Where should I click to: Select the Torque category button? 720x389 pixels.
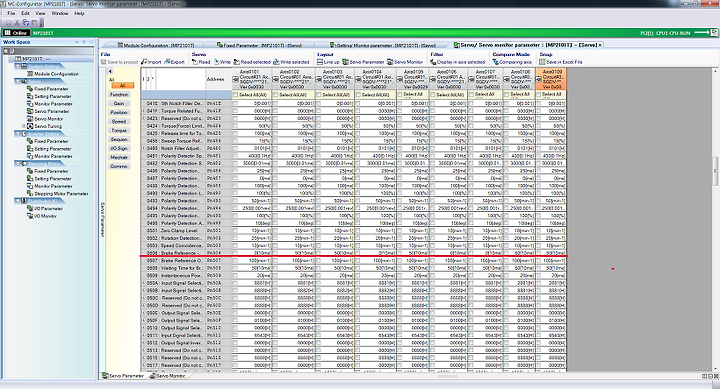[119, 130]
